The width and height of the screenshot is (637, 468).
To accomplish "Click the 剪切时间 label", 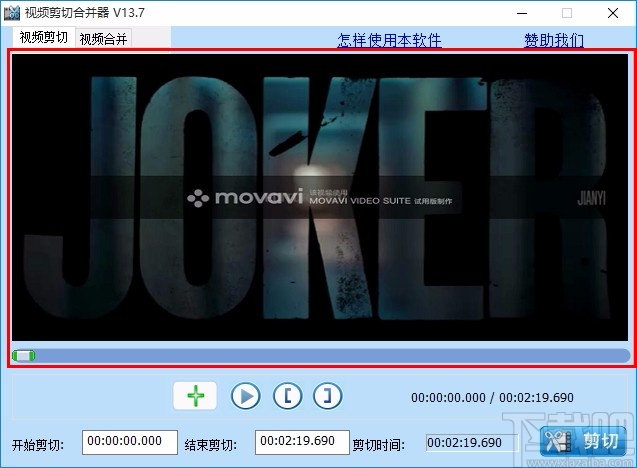I will (x=378, y=445).
